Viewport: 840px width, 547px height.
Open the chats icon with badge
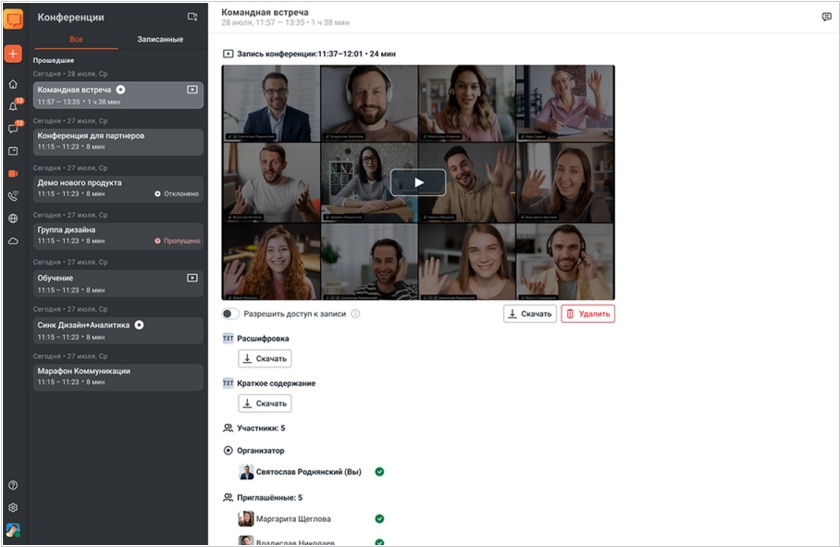coord(13,129)
